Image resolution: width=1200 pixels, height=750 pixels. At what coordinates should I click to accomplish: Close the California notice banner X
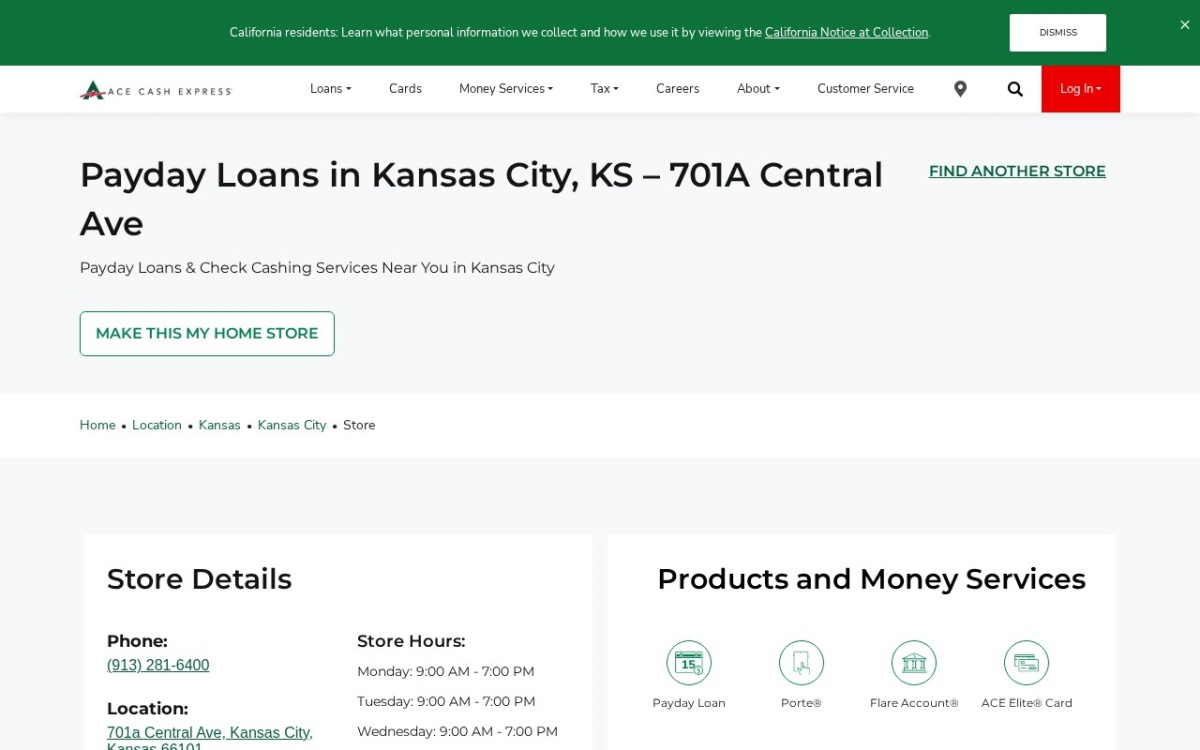point(1185,25)
